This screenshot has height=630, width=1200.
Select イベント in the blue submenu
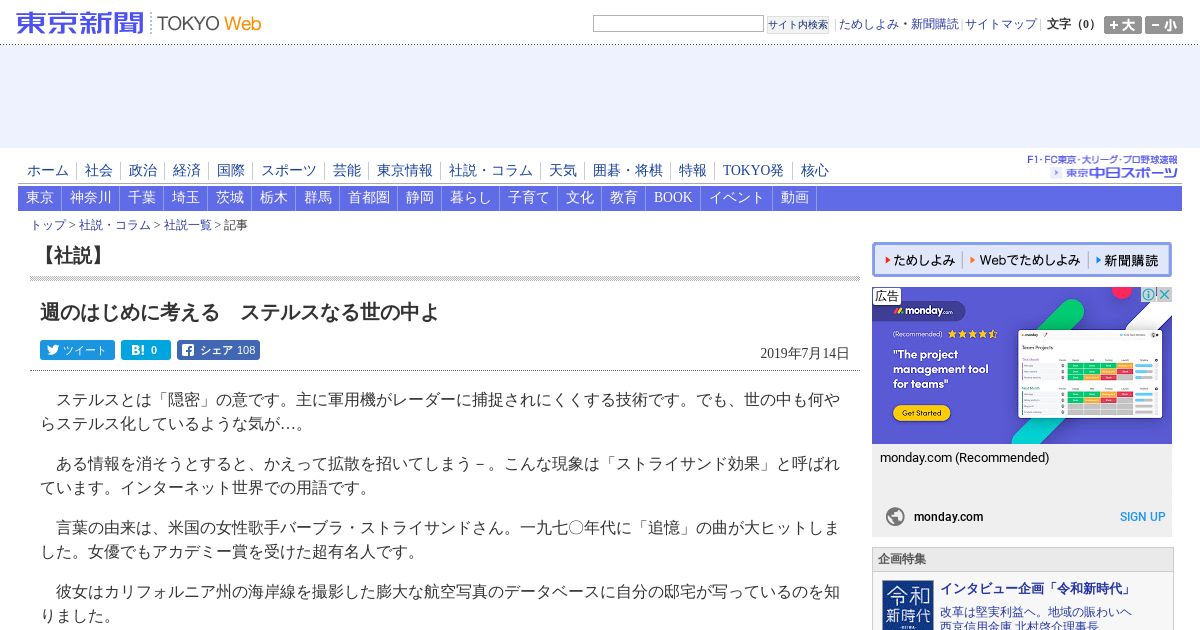point(737,198)
